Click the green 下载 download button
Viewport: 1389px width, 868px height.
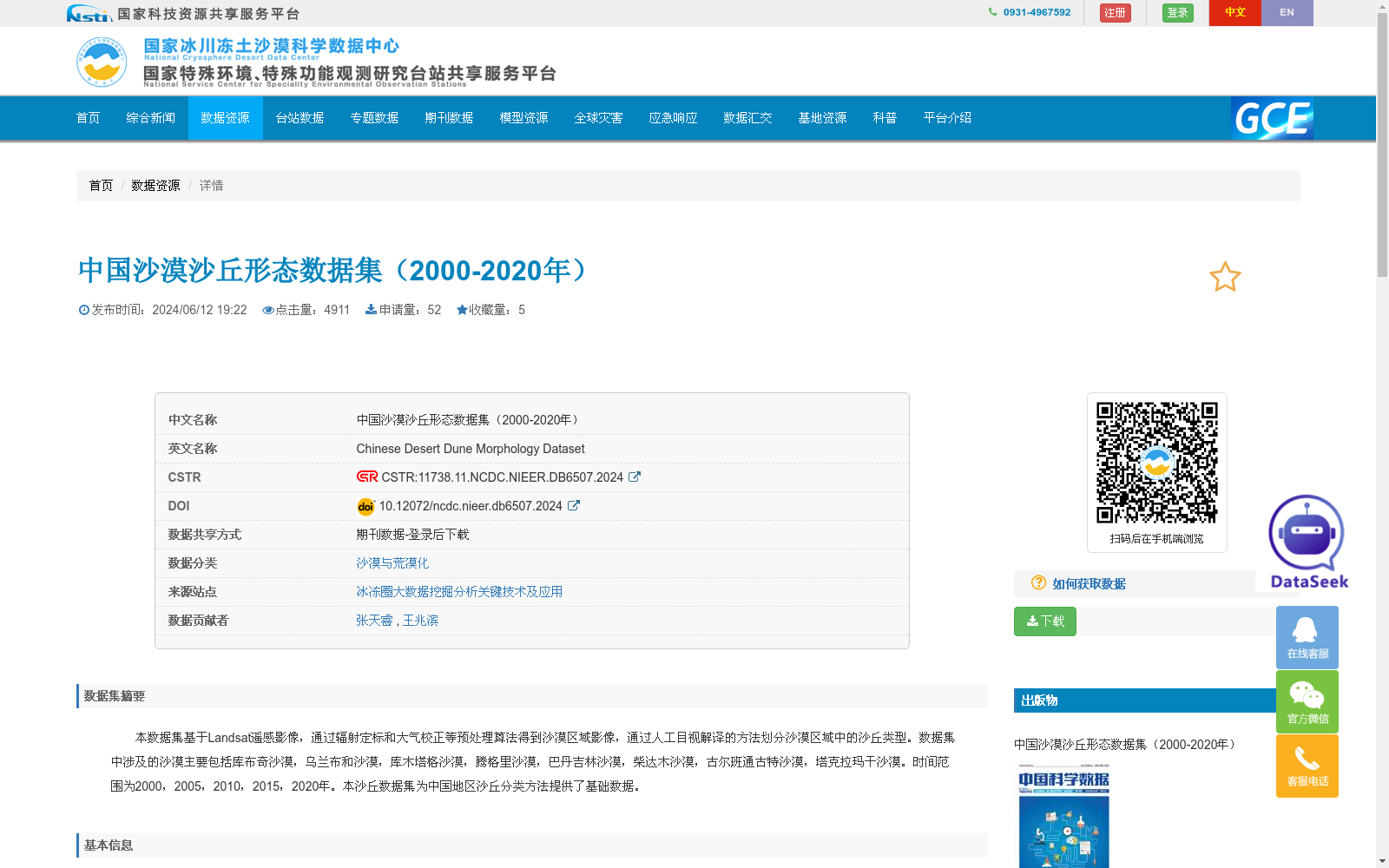1045,621
